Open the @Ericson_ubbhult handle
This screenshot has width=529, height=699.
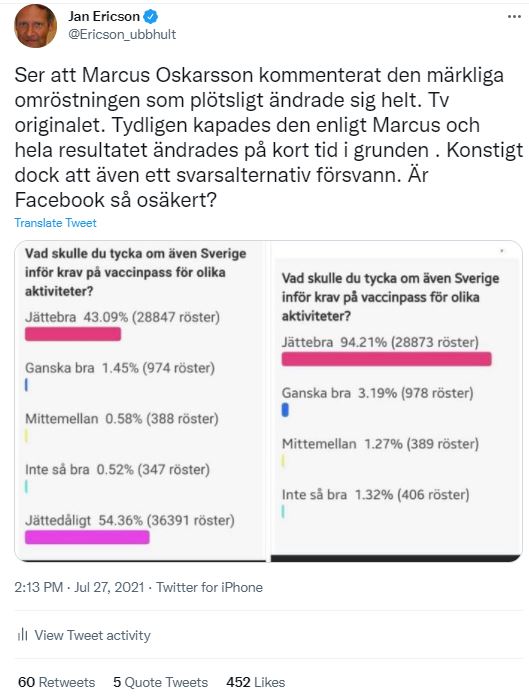click(122, 35)
